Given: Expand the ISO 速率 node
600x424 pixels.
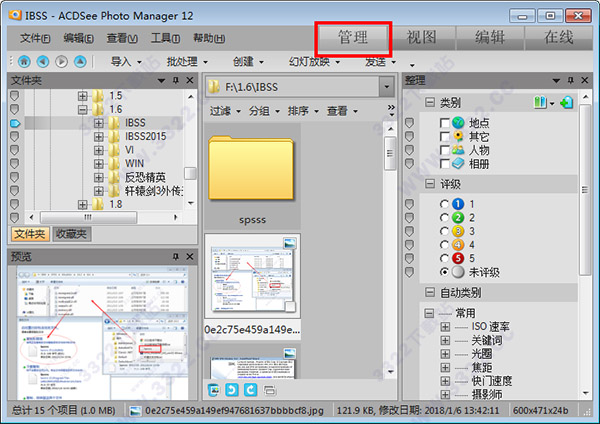Looking at the screenshot, I should pyautogui.click(x=445, y=327).
